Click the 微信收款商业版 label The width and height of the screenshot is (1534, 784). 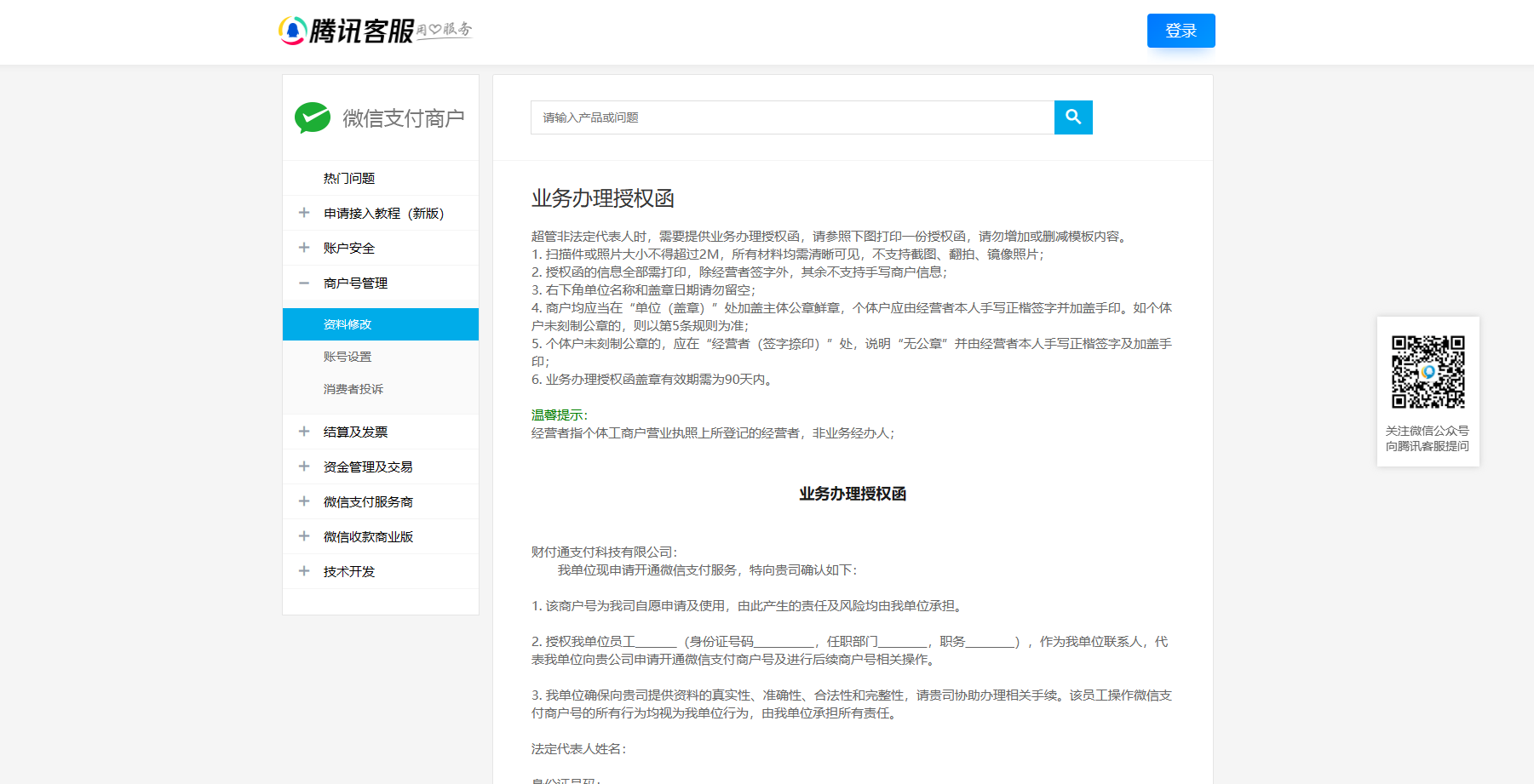(x=368, y=536)
